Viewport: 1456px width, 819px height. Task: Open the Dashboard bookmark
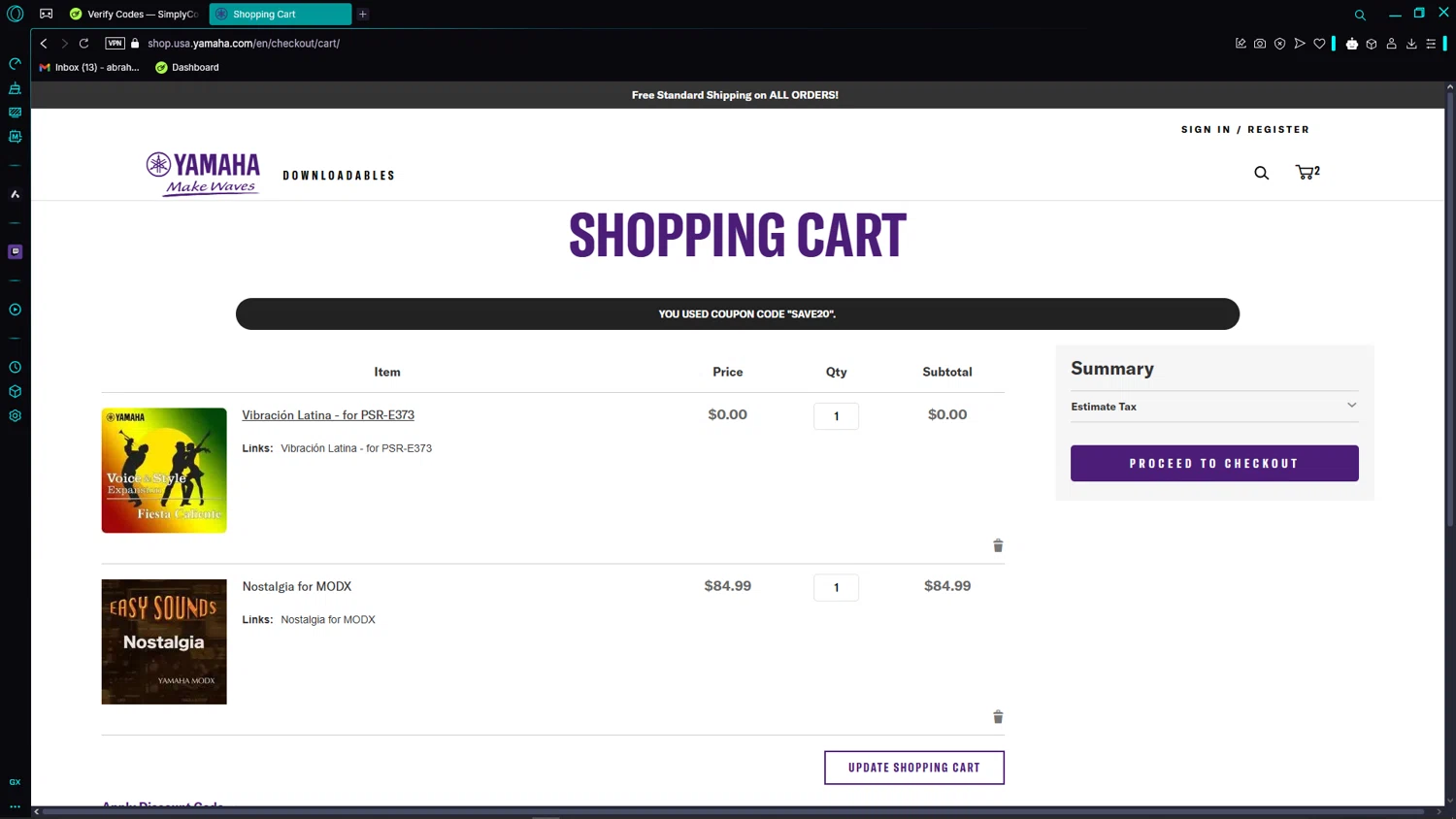(x=187, y=67)
